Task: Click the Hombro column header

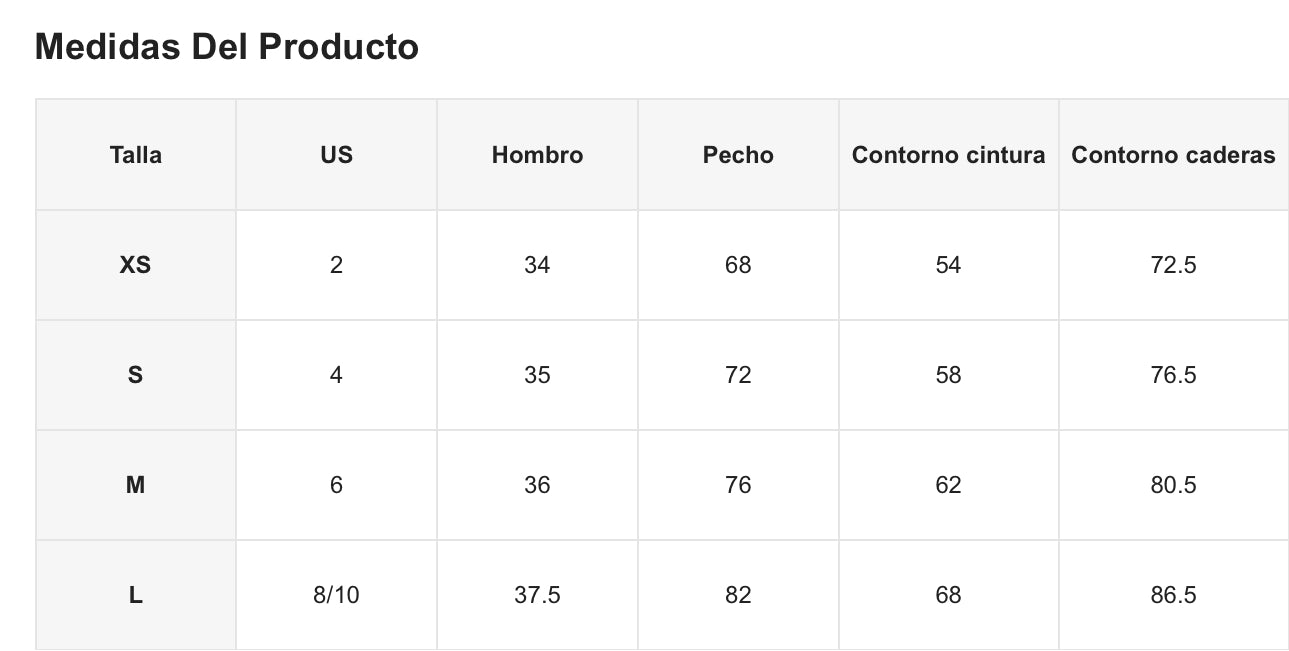Action: [537, 155]
